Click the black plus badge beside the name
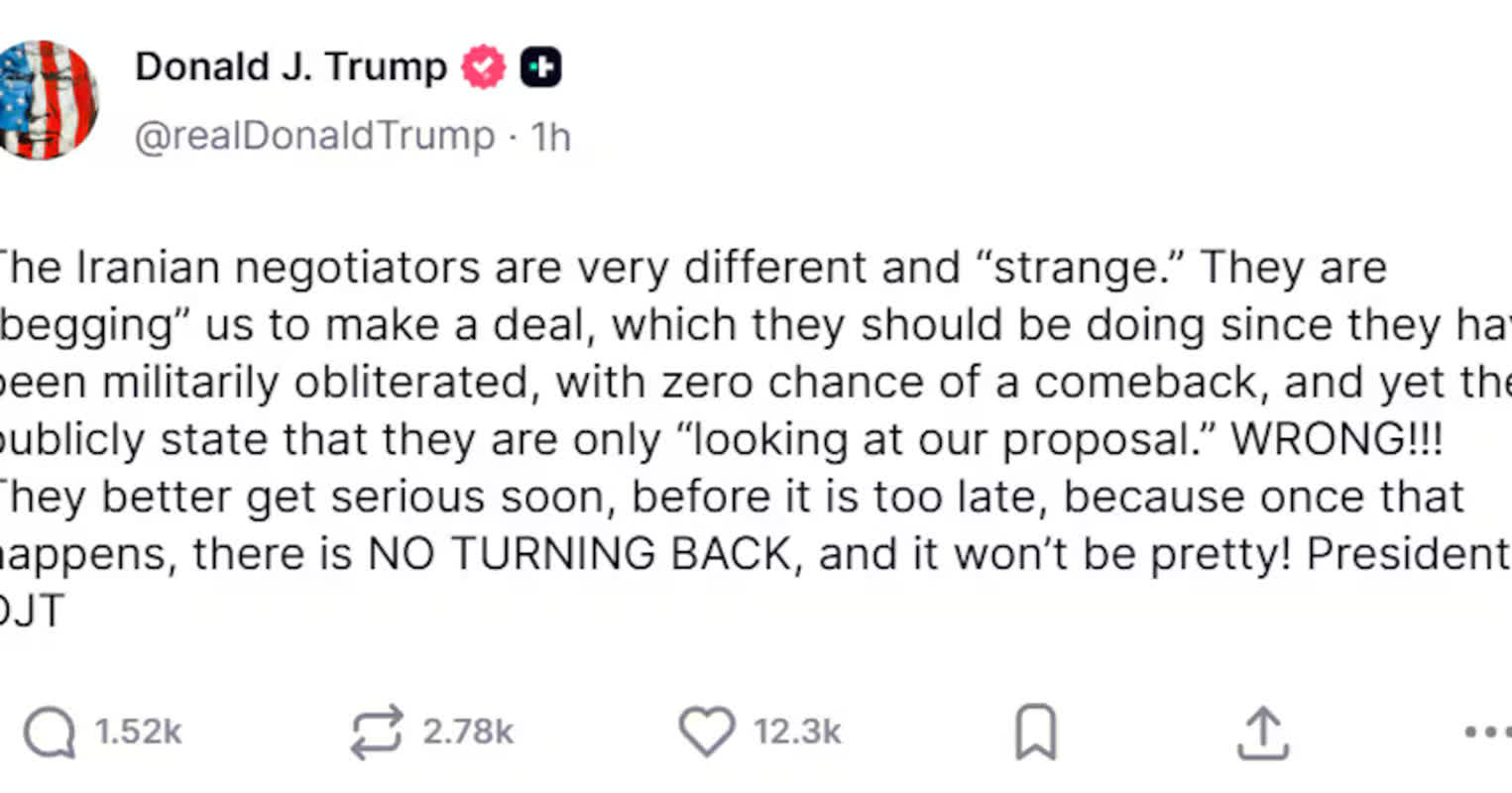The height and width of the screenshot is (793, 1512). 540,67
